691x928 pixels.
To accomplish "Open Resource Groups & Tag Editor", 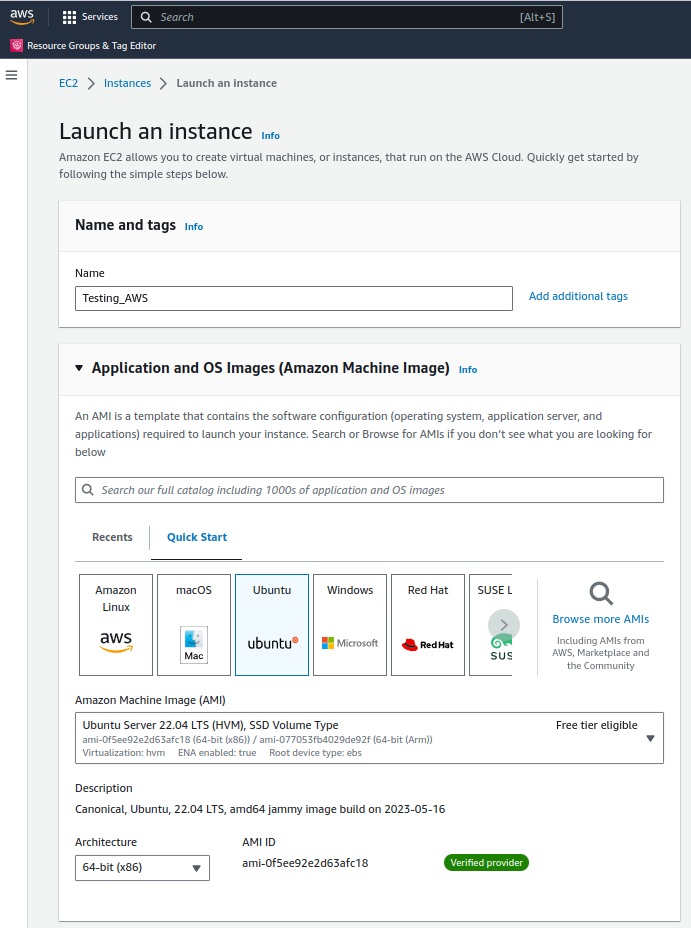I will point(92,46).
